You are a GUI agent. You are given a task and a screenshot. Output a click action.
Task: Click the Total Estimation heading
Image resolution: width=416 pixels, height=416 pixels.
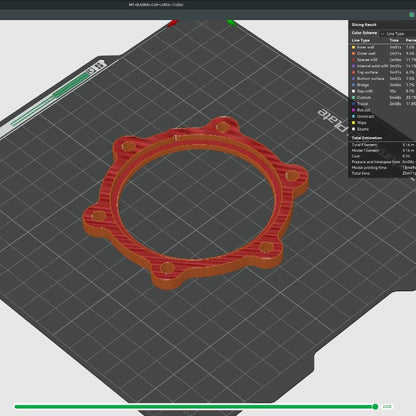(367, 138)
